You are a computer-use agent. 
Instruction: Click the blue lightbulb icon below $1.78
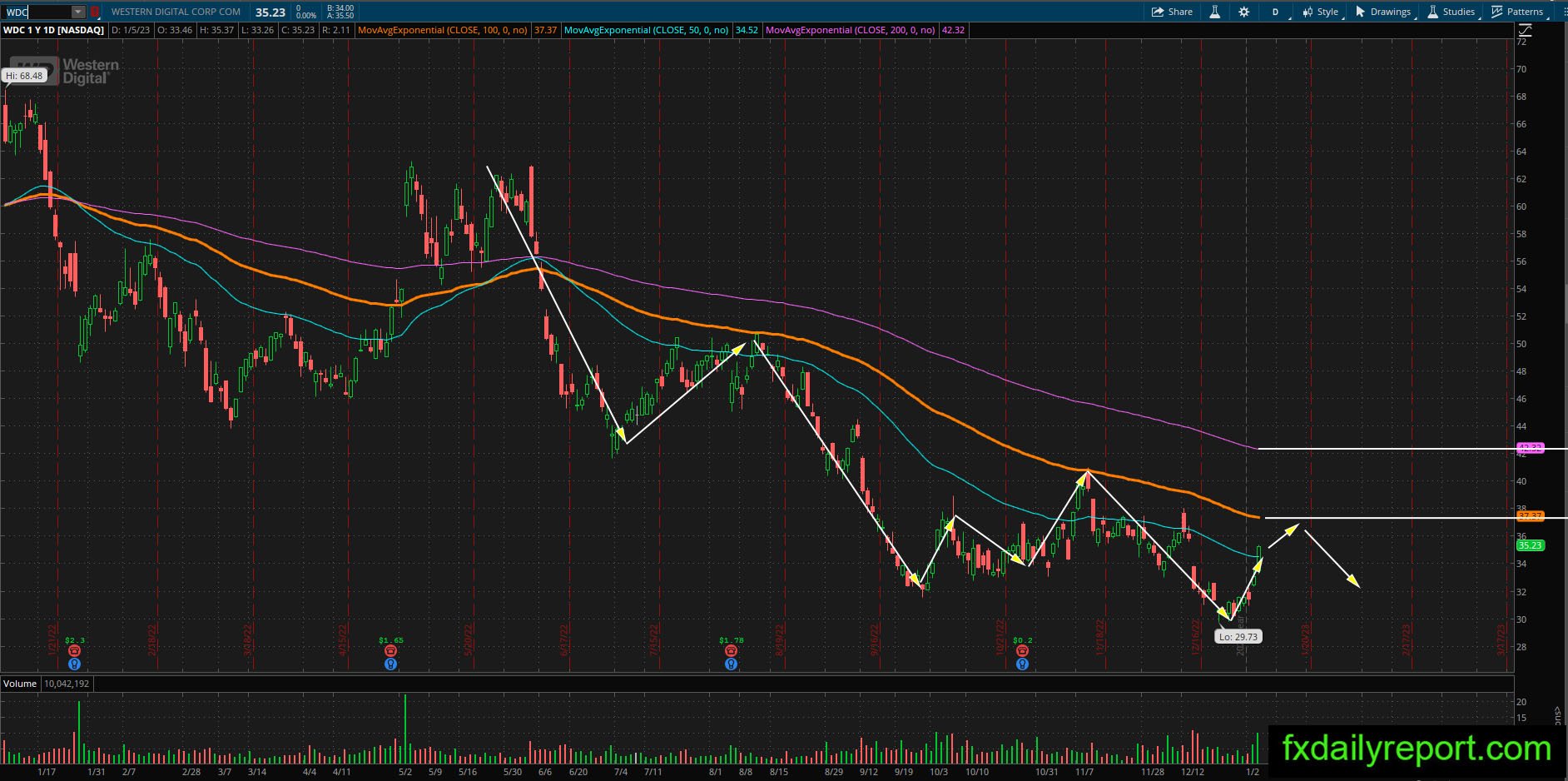731,664
